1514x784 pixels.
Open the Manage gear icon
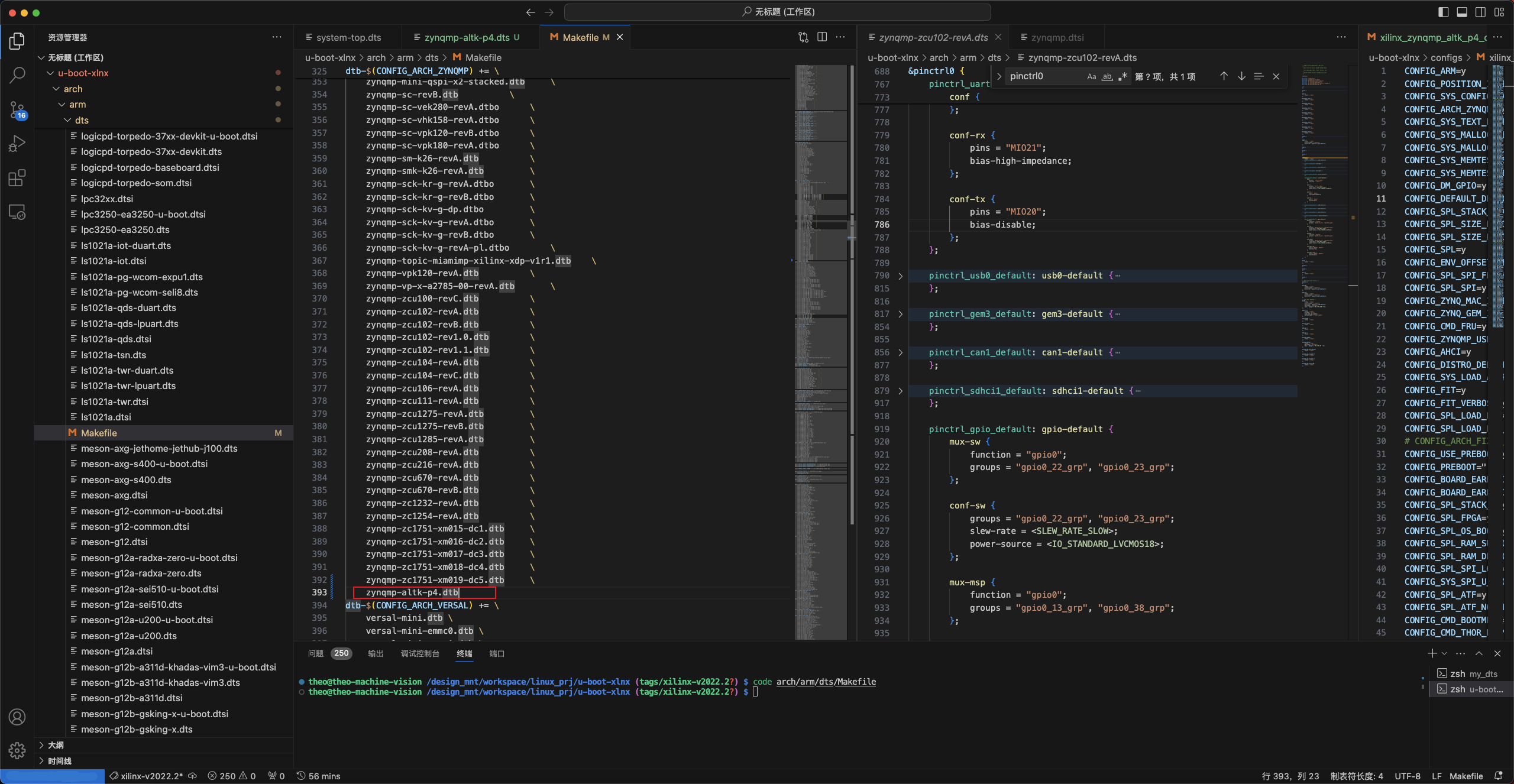point(17,750)
